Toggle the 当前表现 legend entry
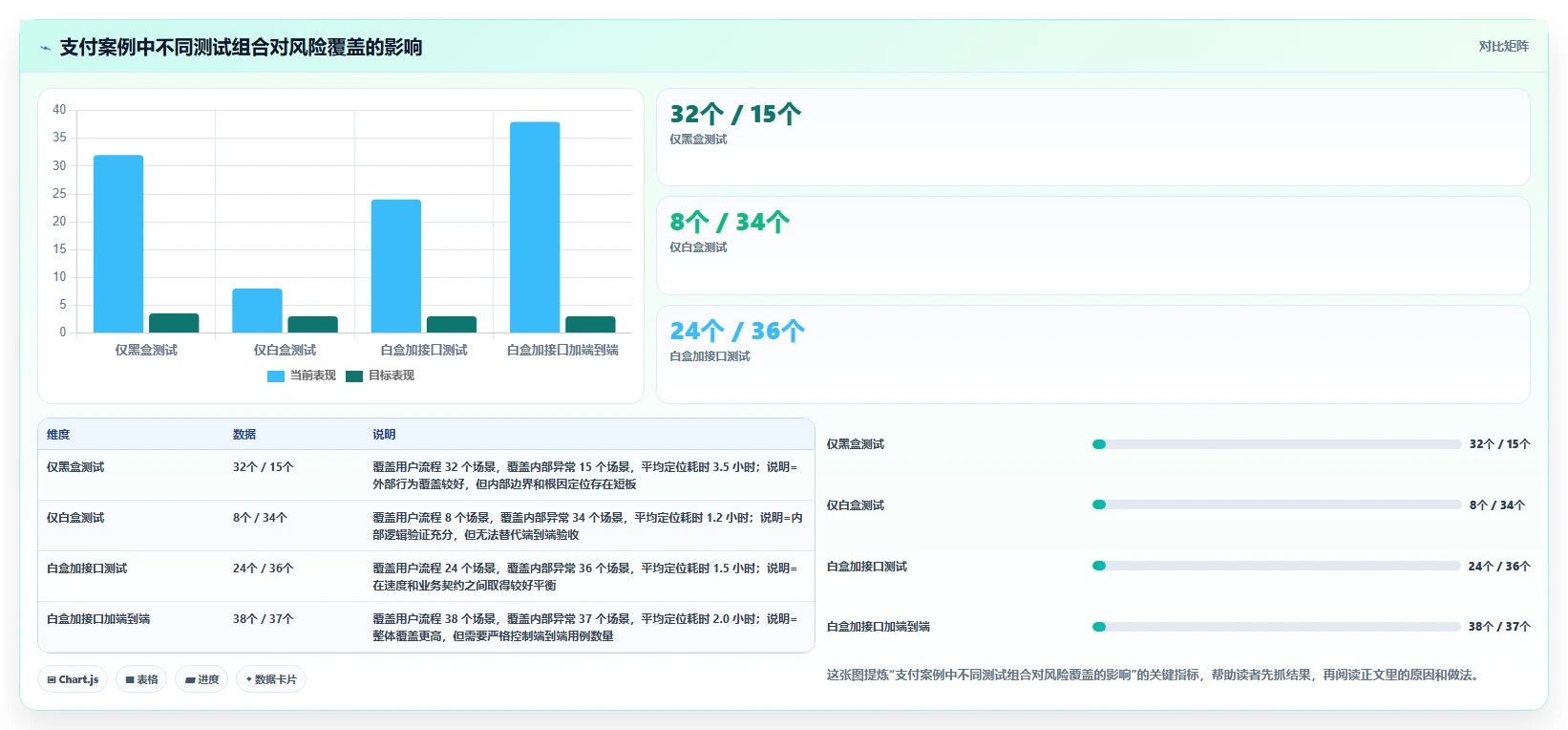This screenshot has height=730, width=1568. (x=302, y=376)
